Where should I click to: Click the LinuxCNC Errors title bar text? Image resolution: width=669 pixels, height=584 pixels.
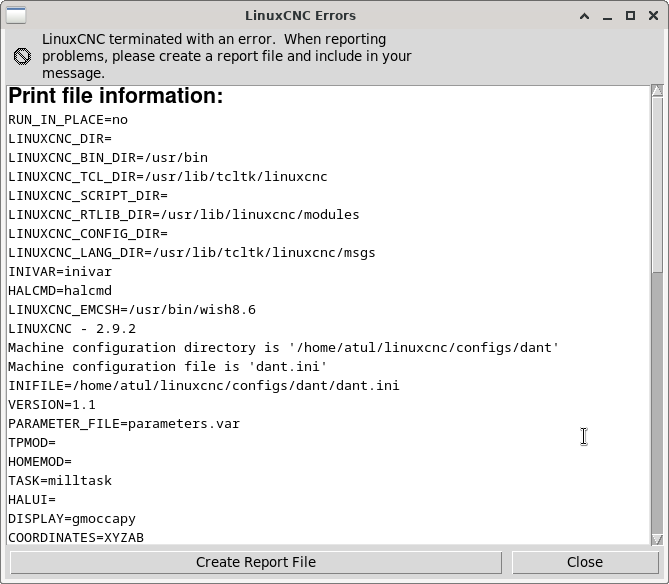click(x=300, y=16)
